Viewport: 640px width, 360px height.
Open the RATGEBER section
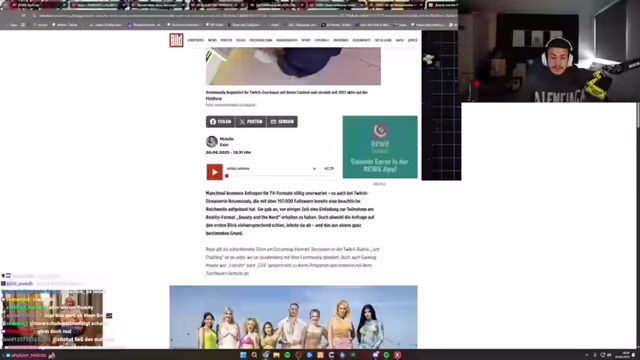340,40
